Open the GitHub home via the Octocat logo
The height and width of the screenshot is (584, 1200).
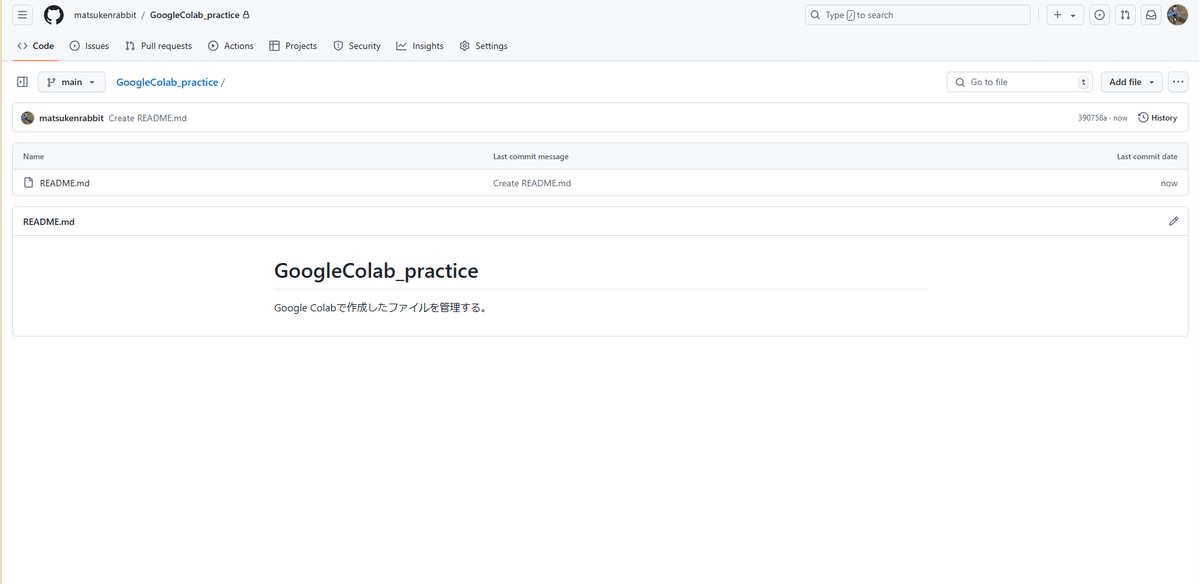[53, 14]
